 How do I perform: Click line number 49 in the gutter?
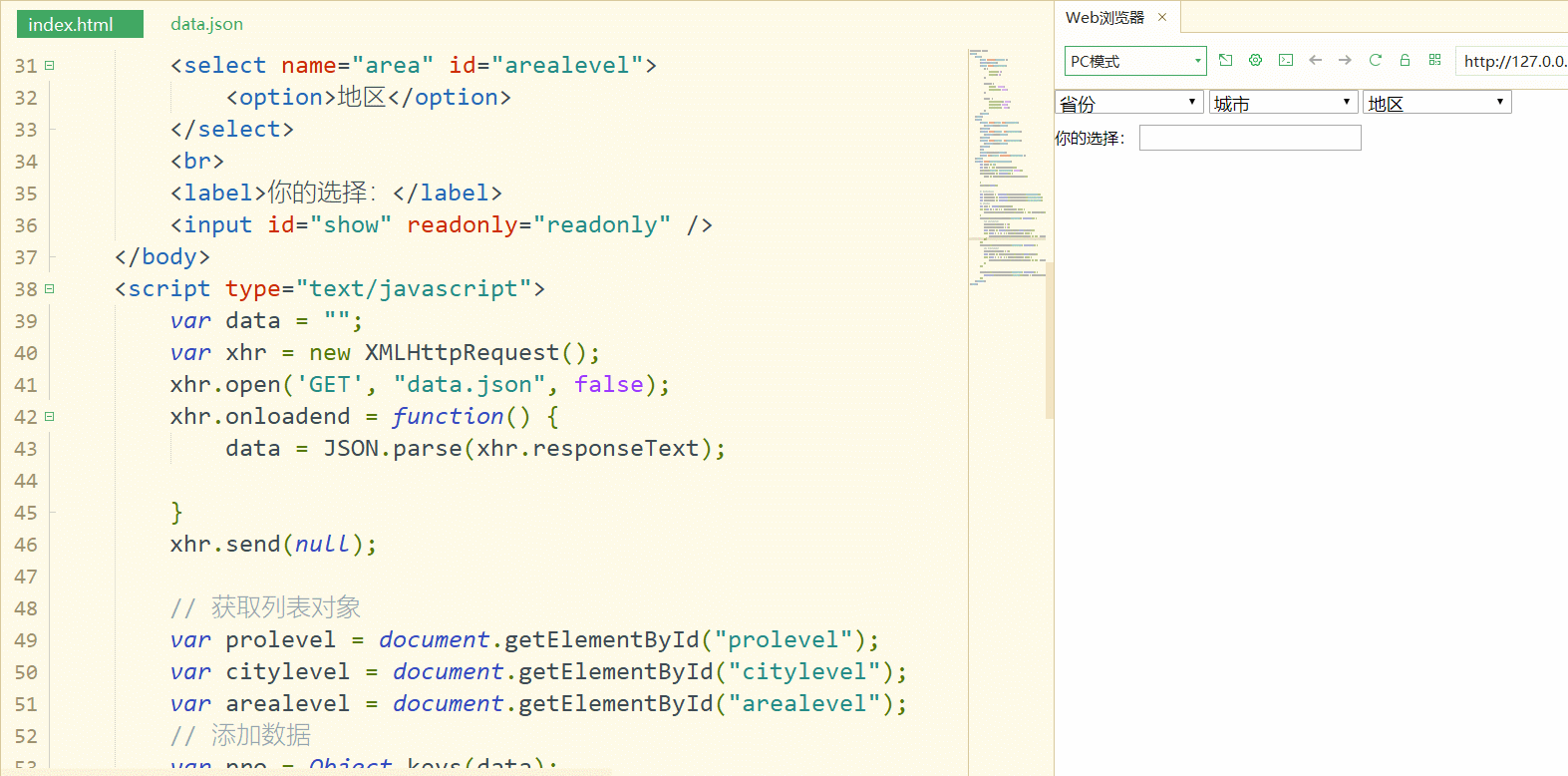click(26, 640)
